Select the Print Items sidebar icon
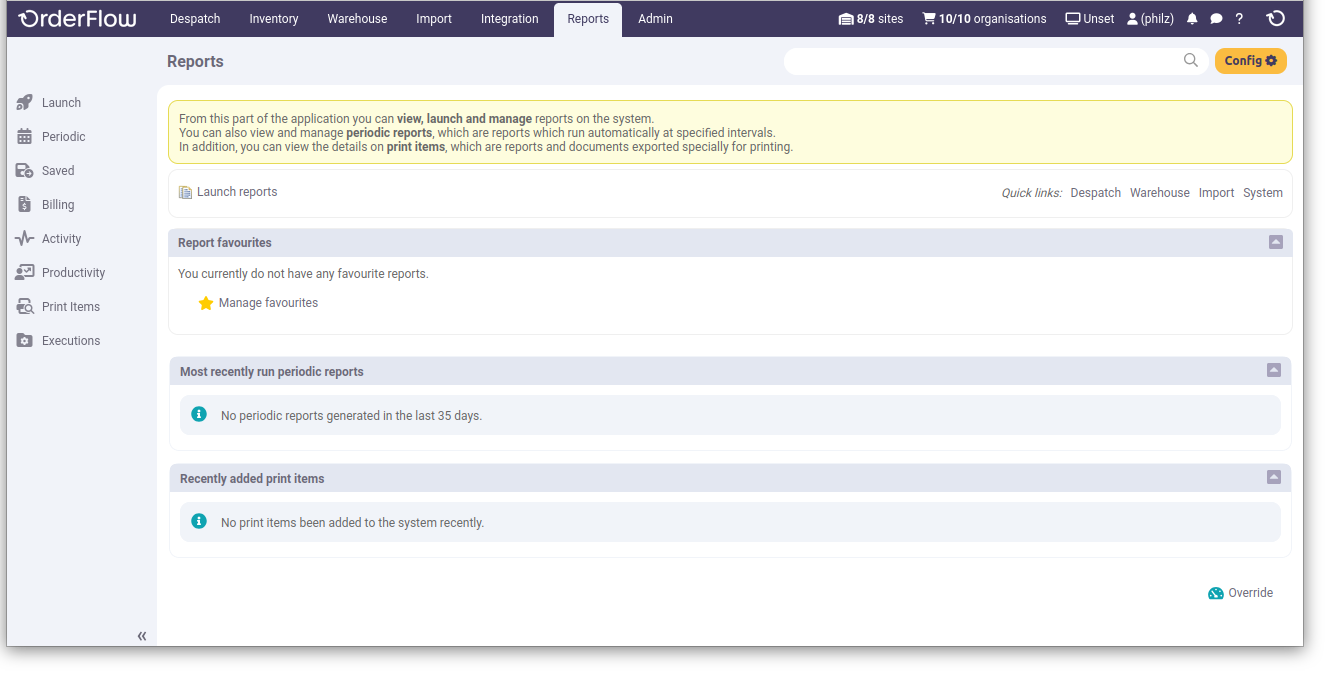 pyautogui.click(x=24, y=306)
